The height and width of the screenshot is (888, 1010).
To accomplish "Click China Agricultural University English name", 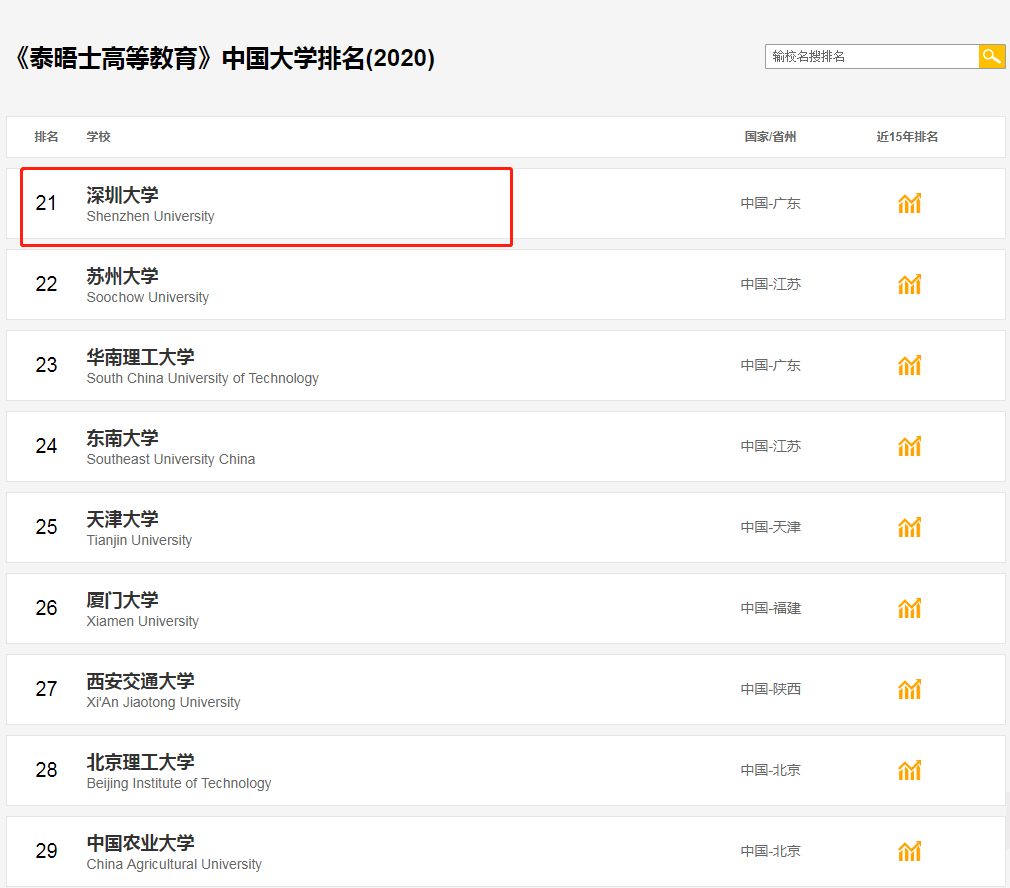I will point(174,864).
